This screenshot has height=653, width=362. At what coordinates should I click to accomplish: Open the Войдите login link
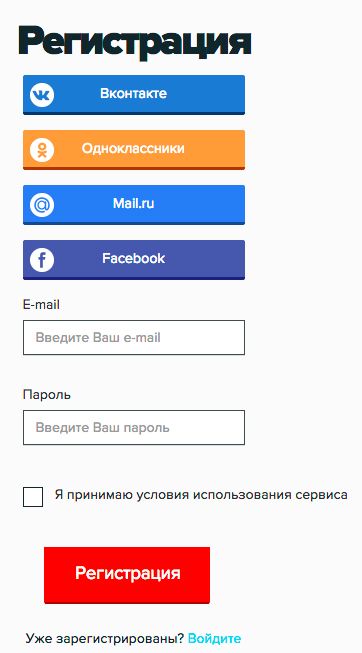(x=215, y=638)
